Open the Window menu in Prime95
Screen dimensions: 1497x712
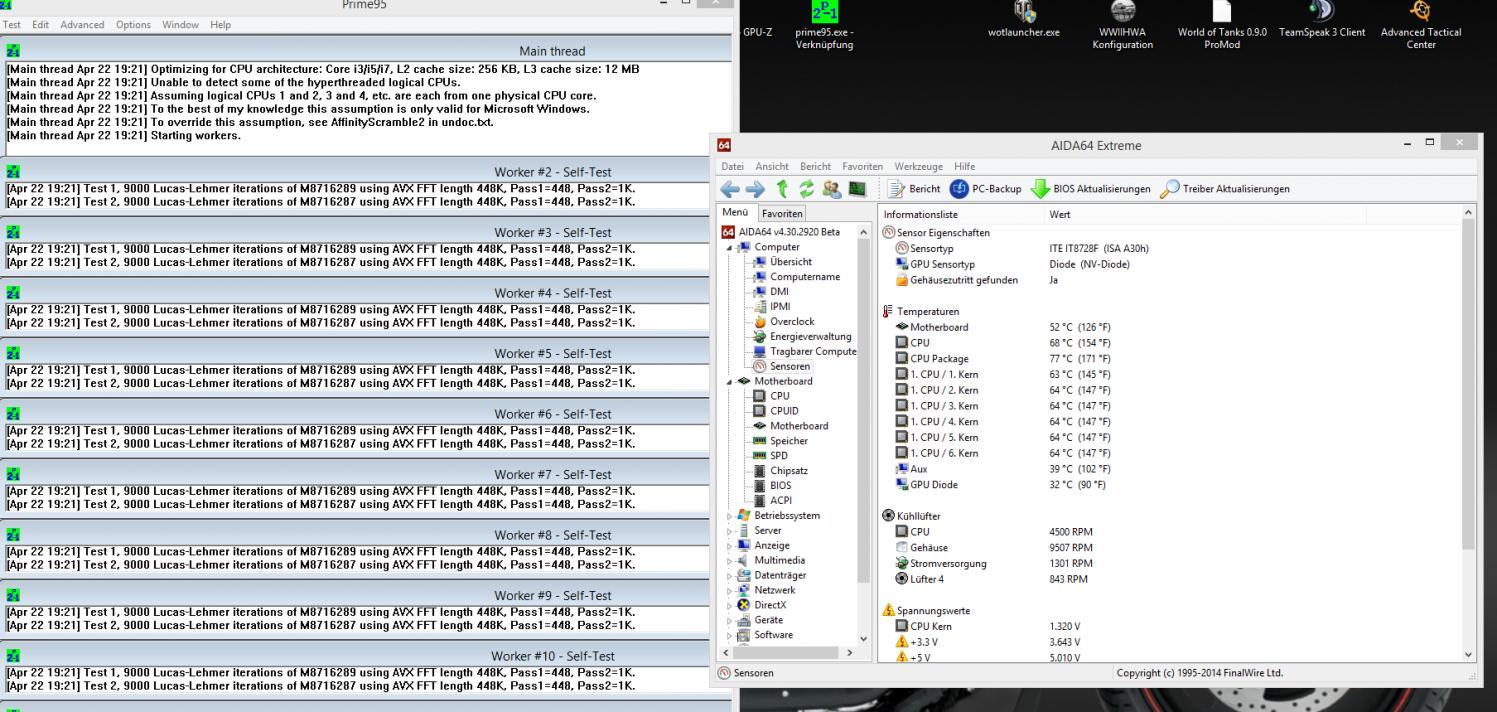(x=181, y=25)
